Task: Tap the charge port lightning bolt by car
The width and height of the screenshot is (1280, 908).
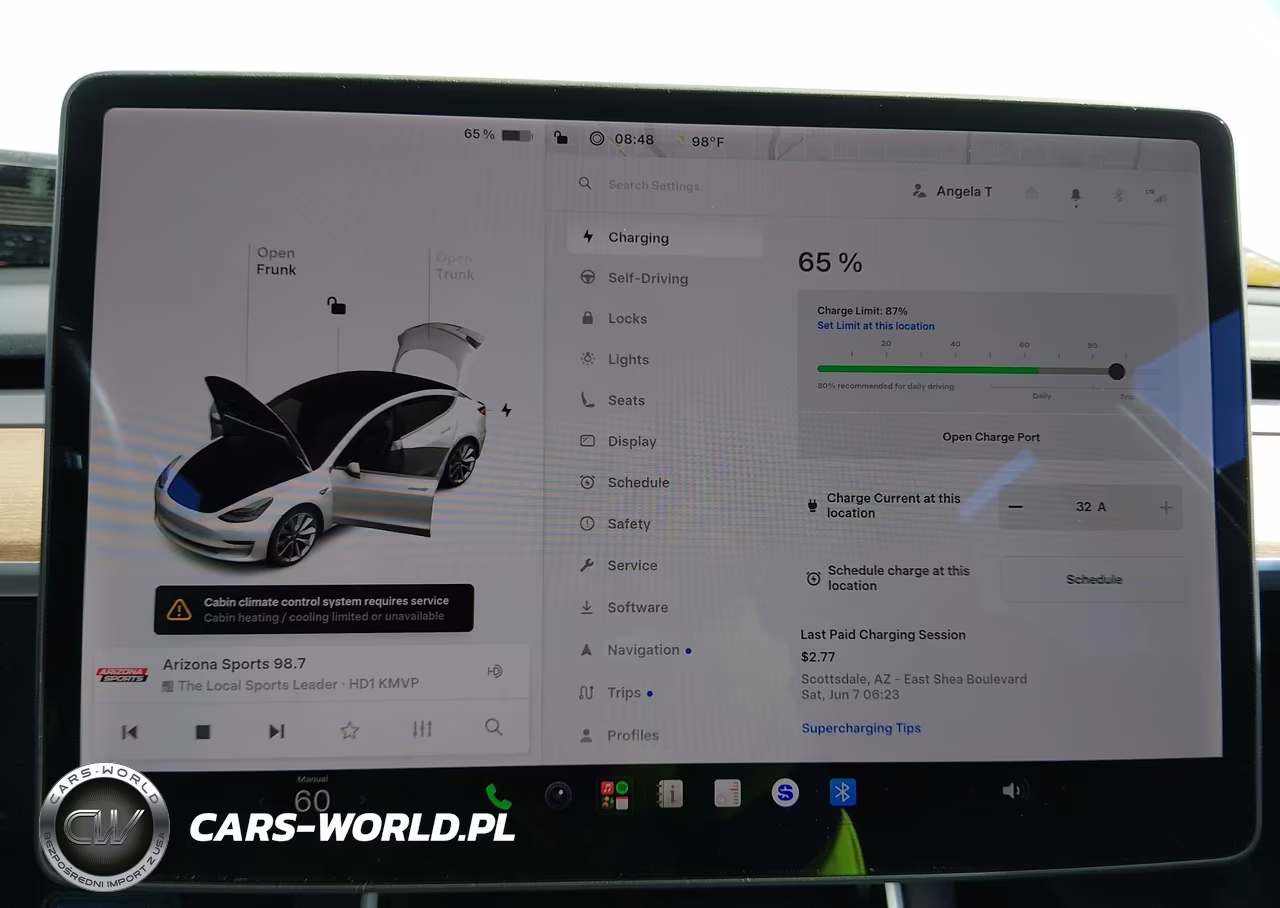Action: click(506, 410)
